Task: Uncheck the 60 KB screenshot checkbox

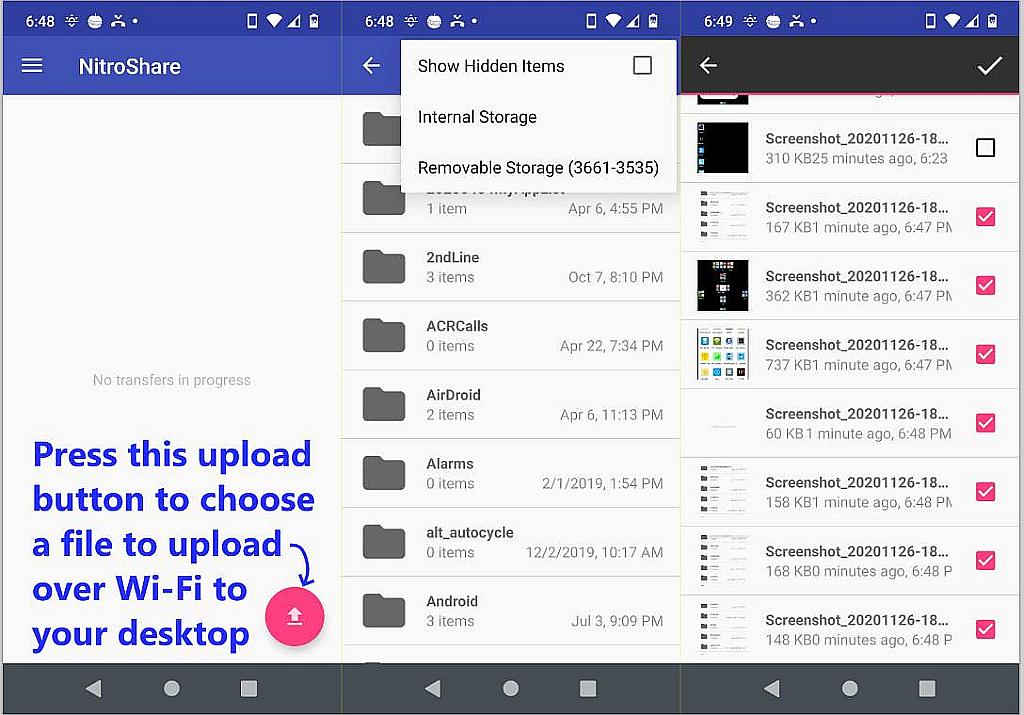Action: 985,422
